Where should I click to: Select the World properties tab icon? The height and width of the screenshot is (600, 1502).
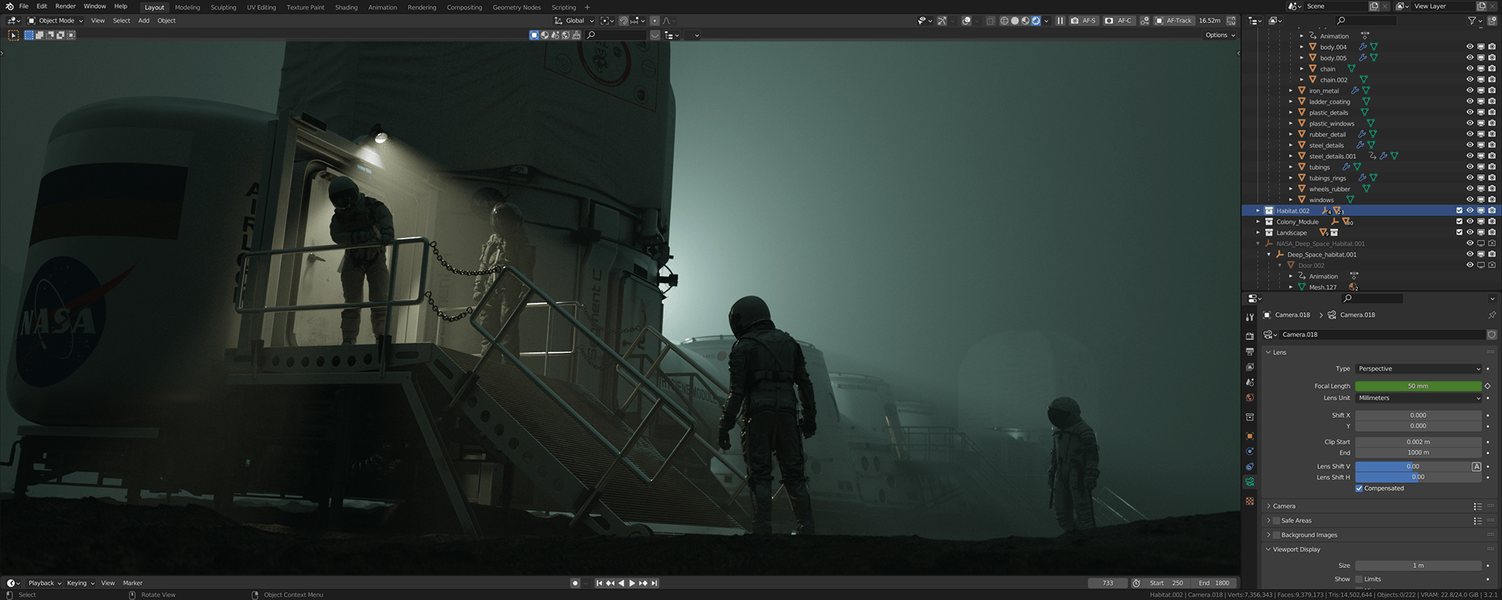[x=1250, y=397]
